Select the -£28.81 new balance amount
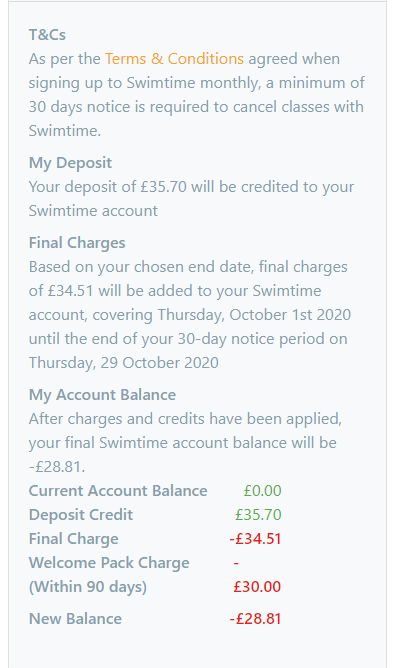The height and width of the screenshot is (668, 397). [x=256, y=619]
